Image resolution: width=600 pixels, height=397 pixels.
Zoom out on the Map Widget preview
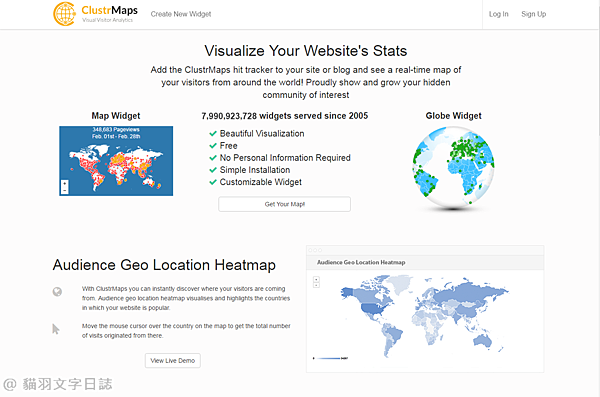[65, 190]
